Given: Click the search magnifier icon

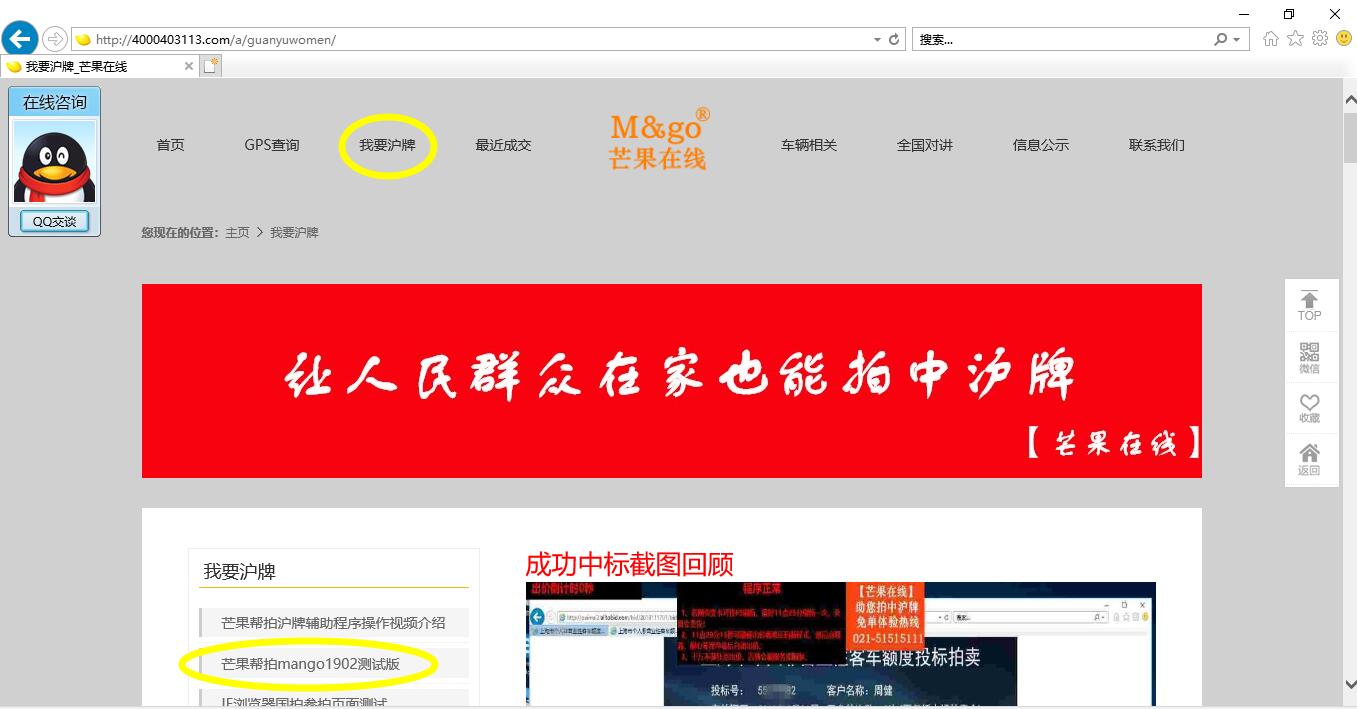Looking at the screenshot, I should click(1220, 40).
